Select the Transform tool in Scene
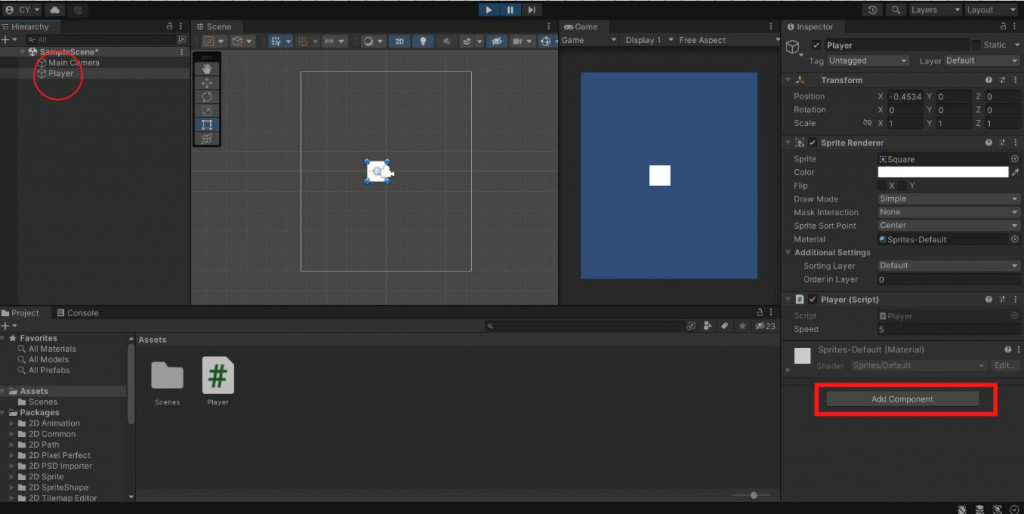The height and width of the screenshot is (514, 1024). (207, 138)
